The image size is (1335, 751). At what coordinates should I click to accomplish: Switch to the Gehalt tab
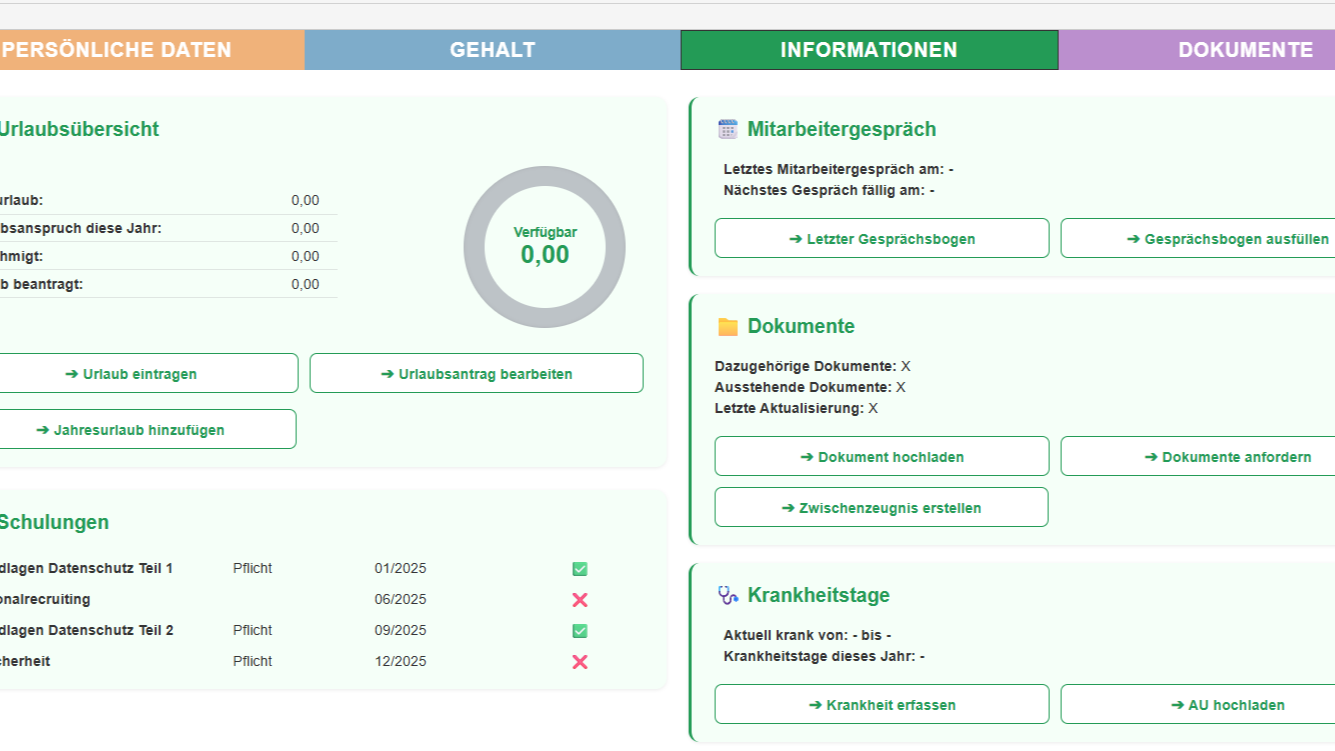(x=492, y=50)
